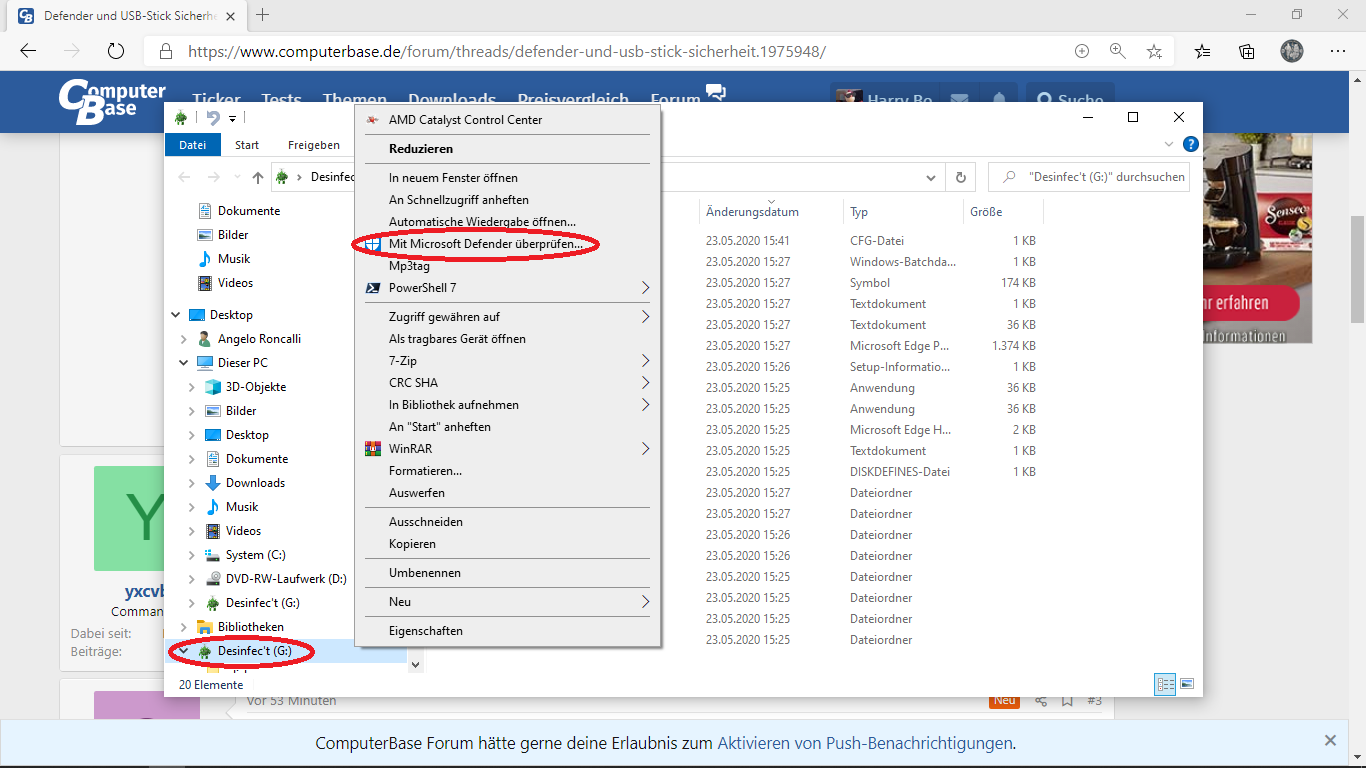Choose Formatieren from context menu
1366x768 pixels.
click(x=508, y=471)
